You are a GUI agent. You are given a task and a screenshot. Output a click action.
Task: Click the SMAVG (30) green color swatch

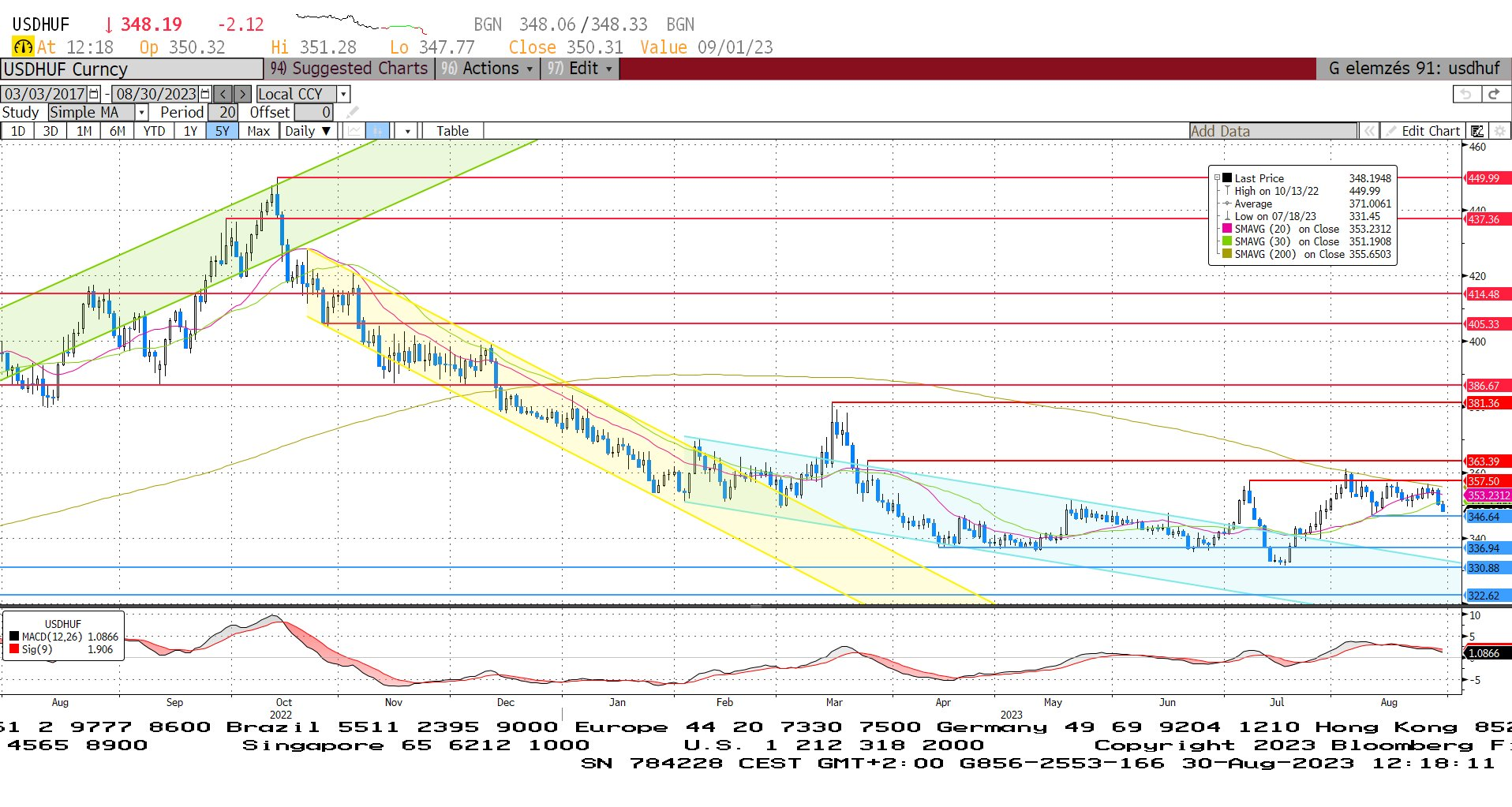pos(1227,241)
